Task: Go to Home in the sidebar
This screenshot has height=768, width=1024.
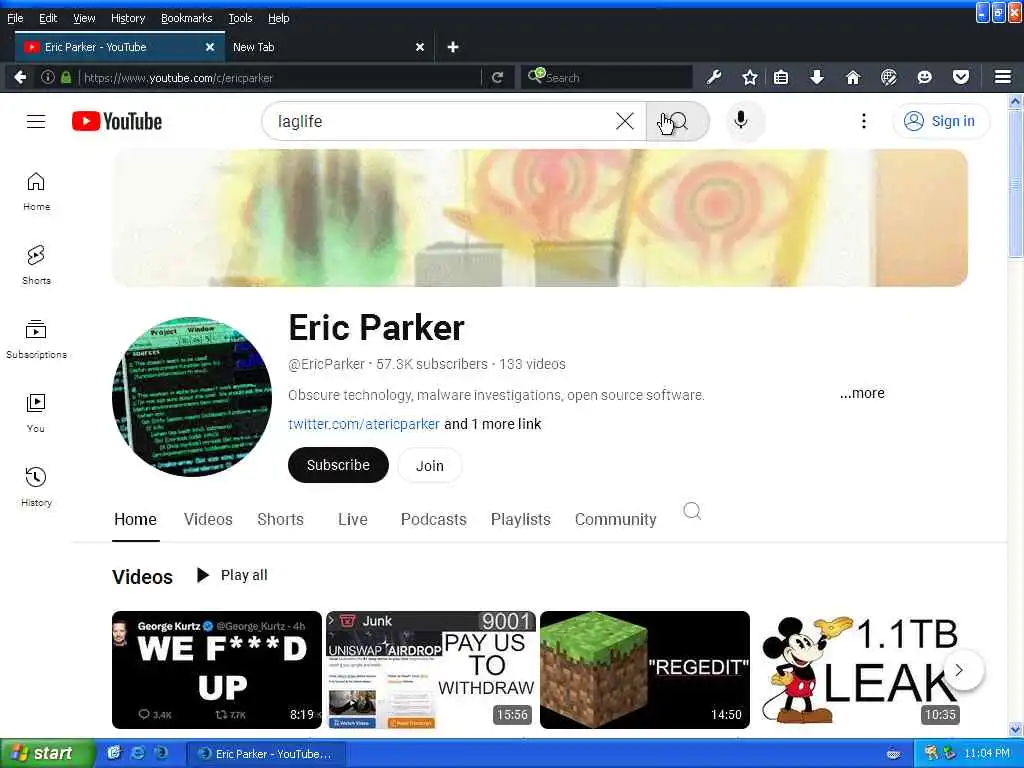Action: point(36,191)
